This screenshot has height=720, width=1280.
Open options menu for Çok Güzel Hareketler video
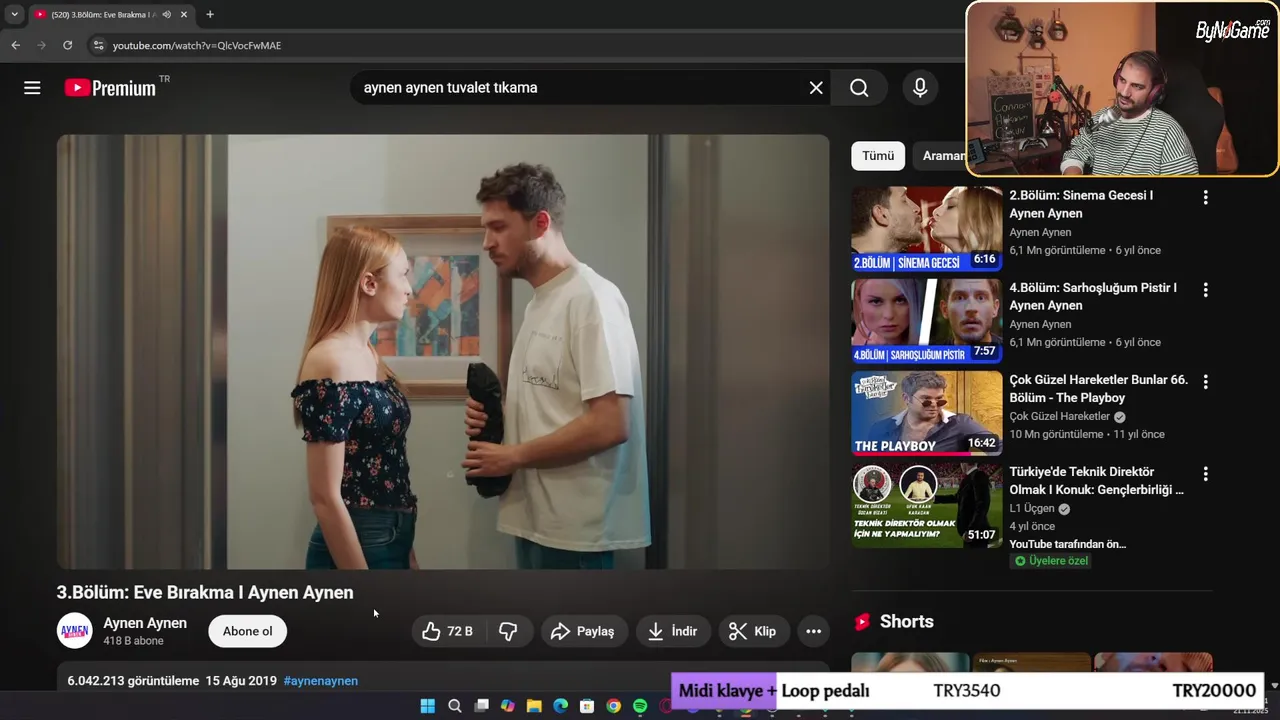pos(1205,382)
